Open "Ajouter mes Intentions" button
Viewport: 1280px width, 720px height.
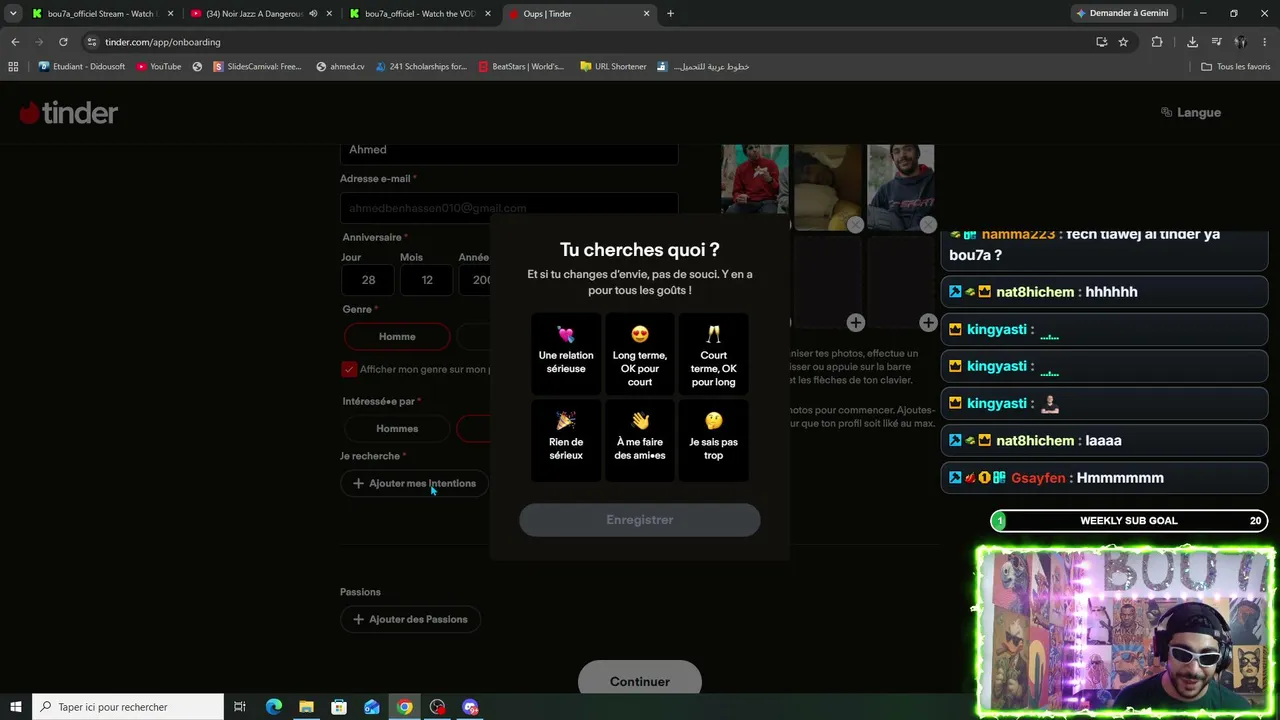(414, 483)
